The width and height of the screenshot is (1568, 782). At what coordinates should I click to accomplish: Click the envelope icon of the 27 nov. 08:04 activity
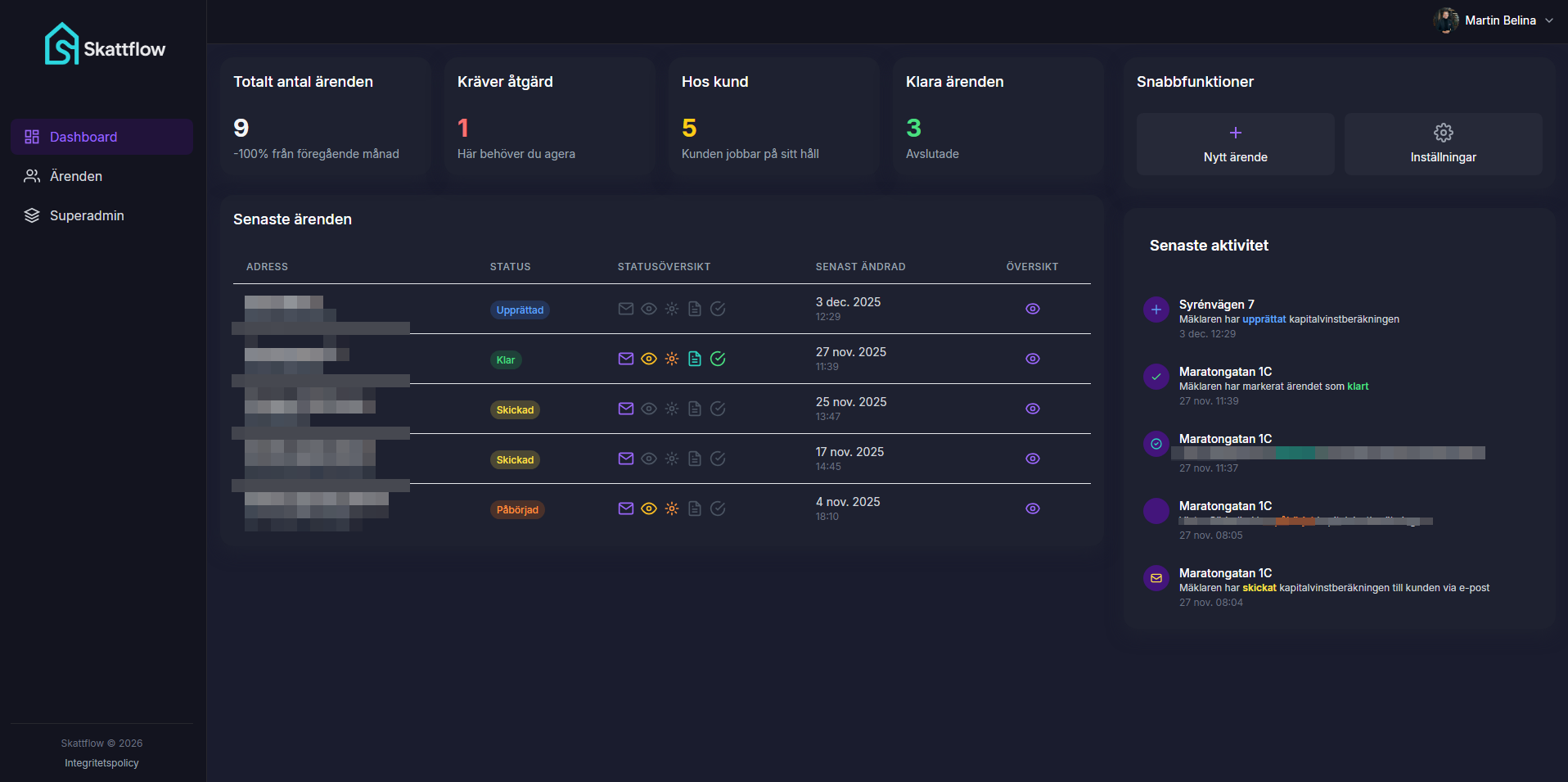tap(1156, 578)
